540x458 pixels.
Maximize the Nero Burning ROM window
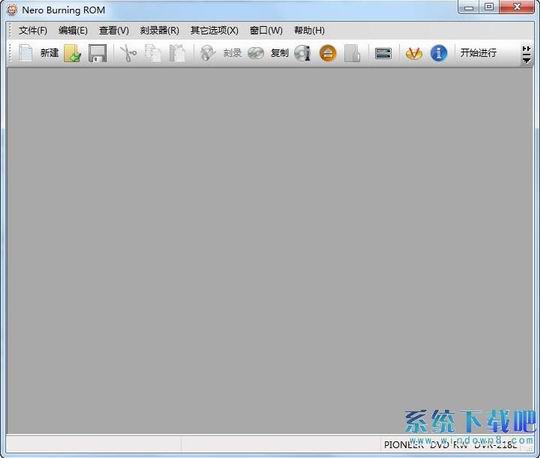pos(489,7)
